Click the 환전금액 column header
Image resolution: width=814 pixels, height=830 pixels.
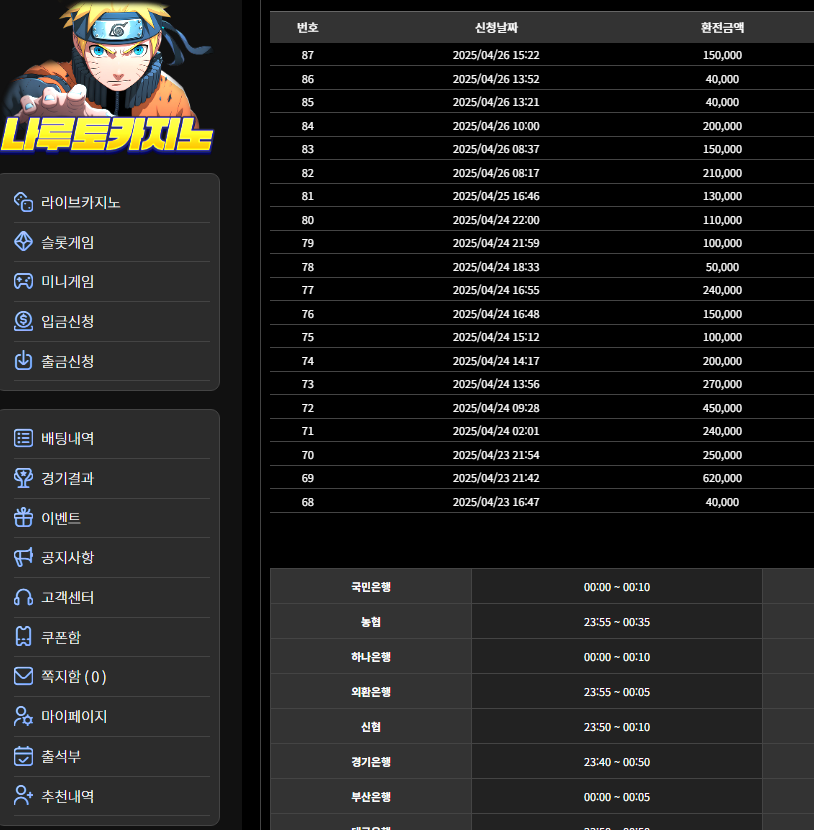722,28
